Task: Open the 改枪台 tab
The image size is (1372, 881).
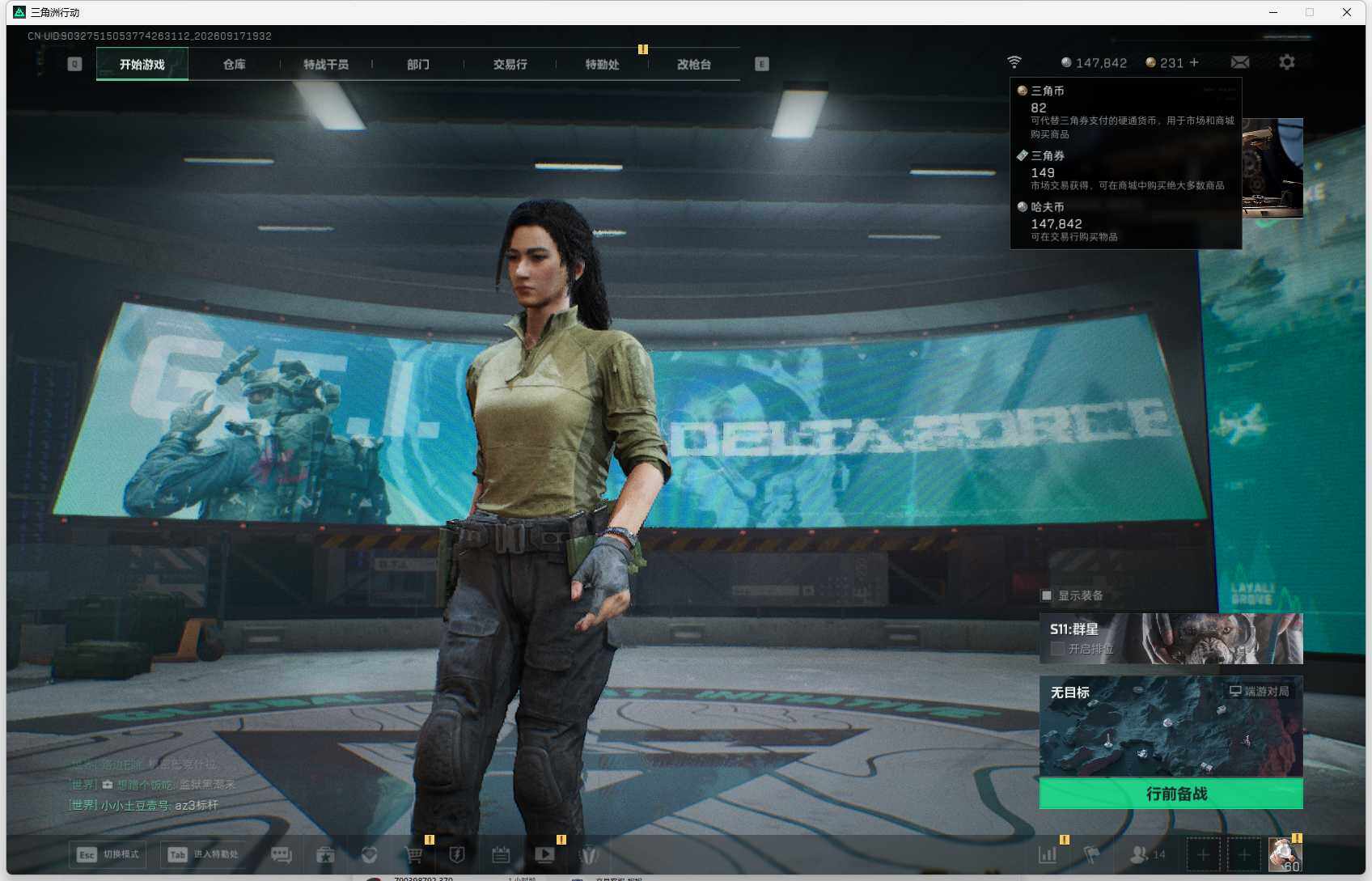Action: [x=694, y=64]
